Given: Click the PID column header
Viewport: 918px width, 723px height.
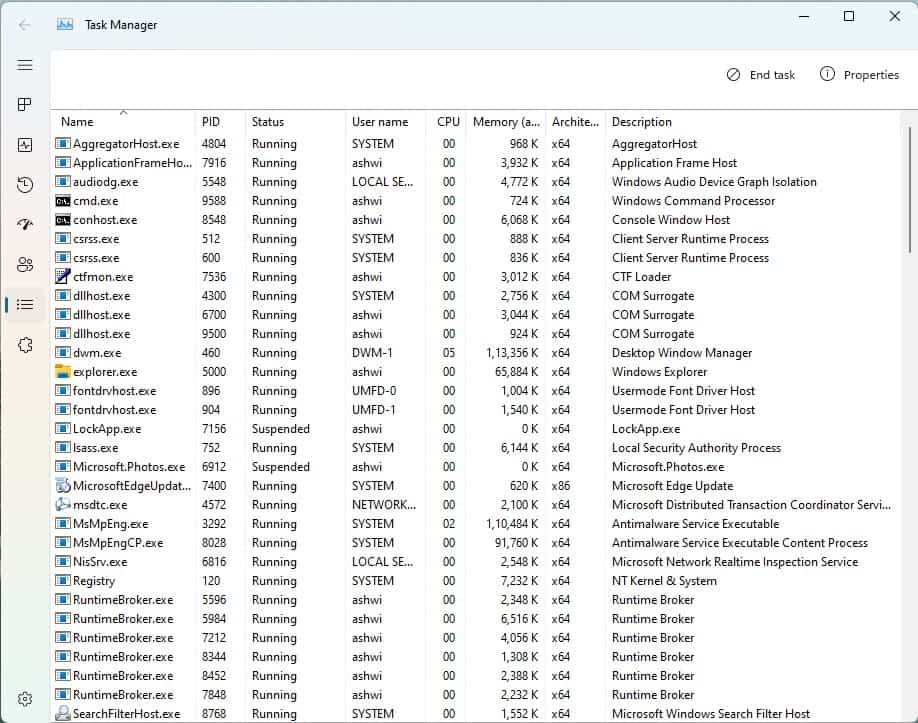Looking at the screenshot, I should point(210,121).
